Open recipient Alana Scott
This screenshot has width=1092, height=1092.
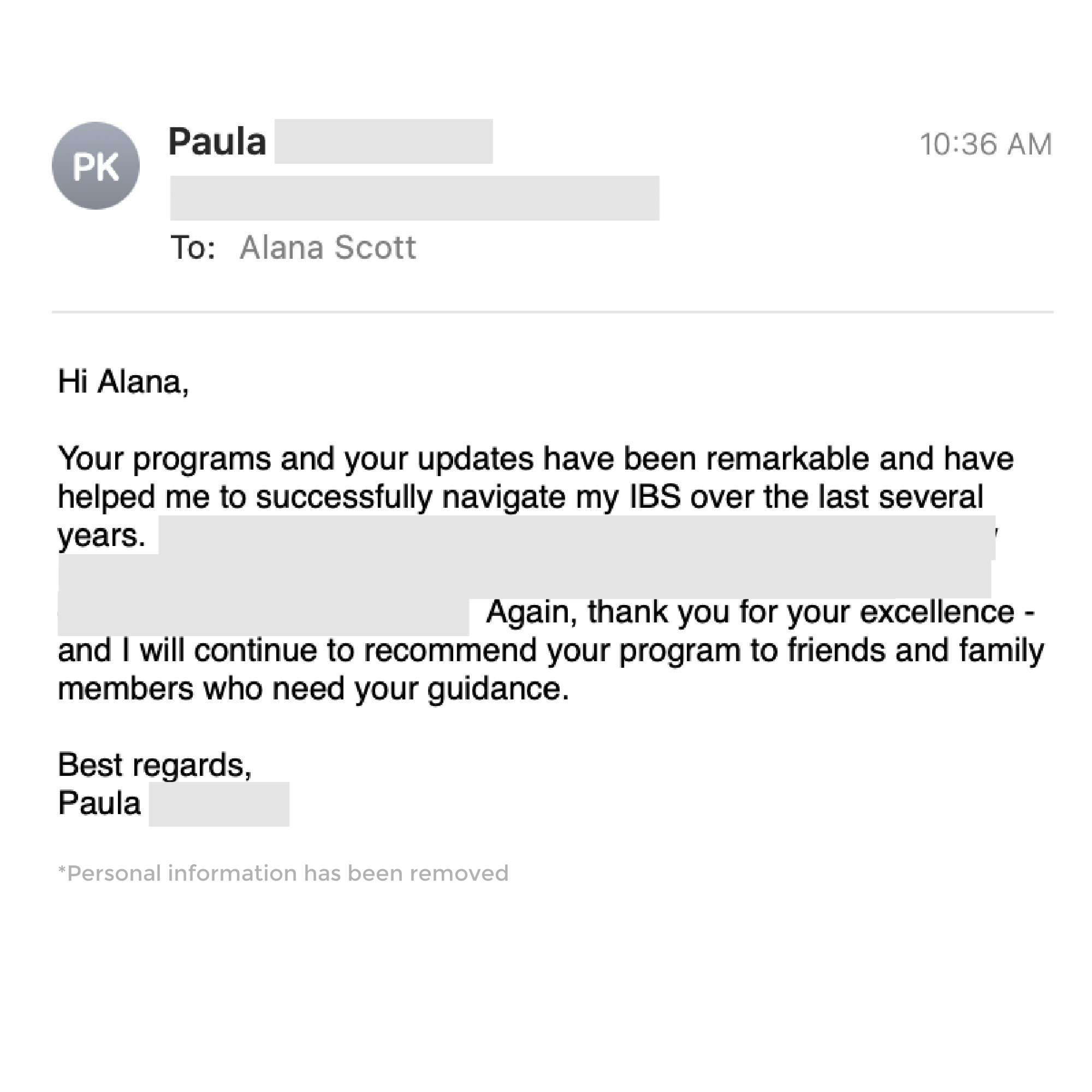click(x=328, y=247)
